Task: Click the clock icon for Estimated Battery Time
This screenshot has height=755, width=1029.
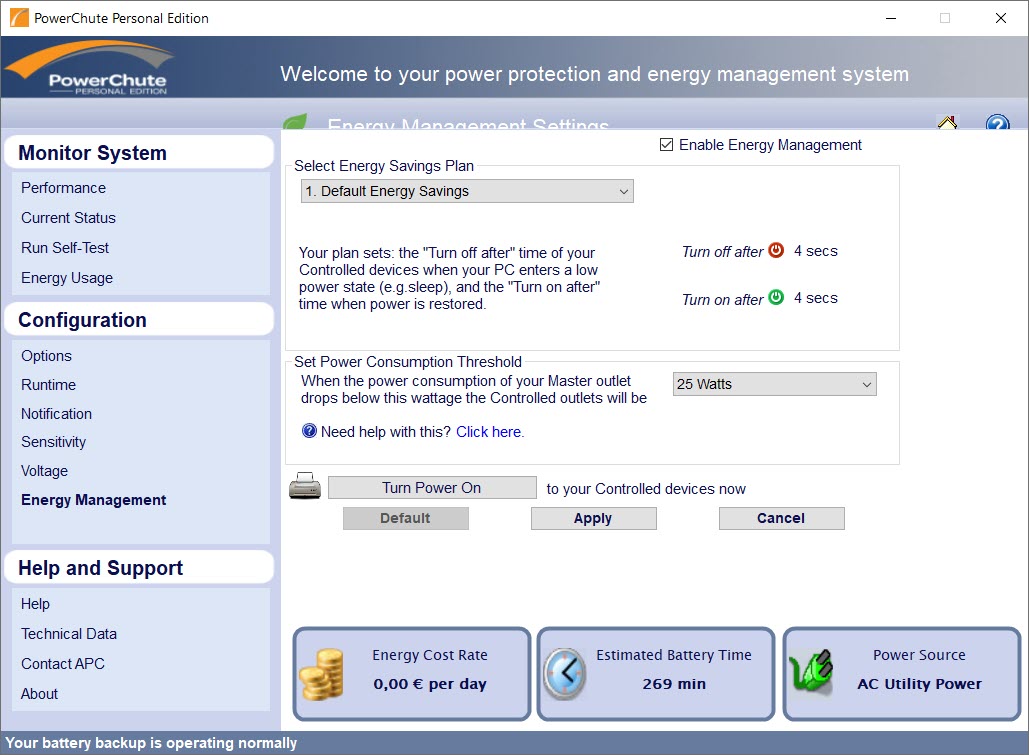Action: click(564, 674)
